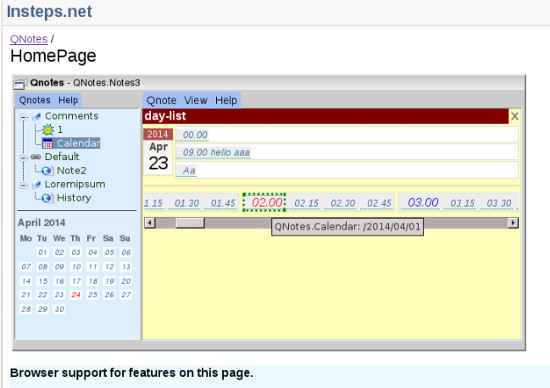Open the Insteps.net site title
Image resolution: width=550 pixels, height=388 pixels.
point(49,11)
